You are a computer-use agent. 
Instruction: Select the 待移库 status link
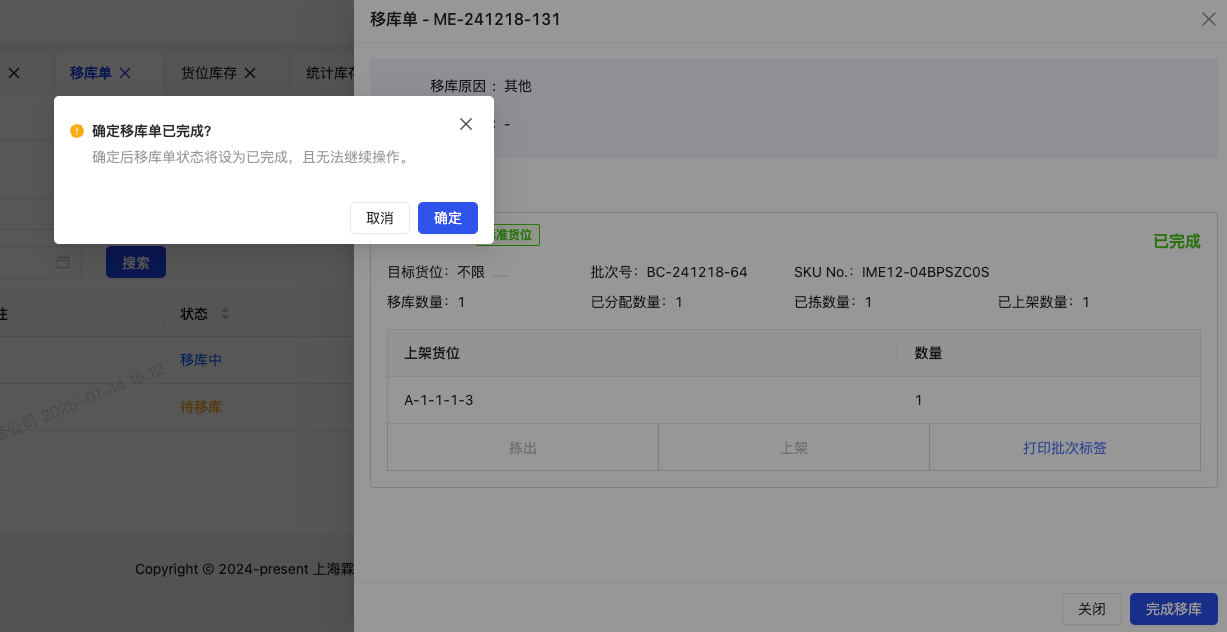pyautogui.click(x=200, y=407)
